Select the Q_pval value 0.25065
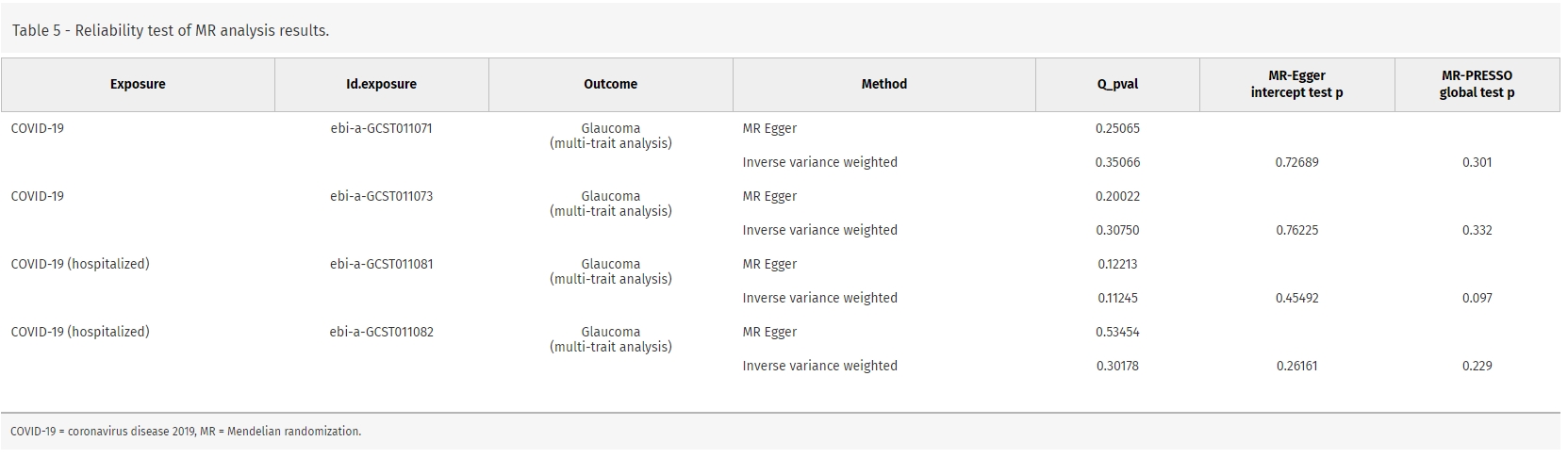The width and height of the screenshot is (1568, 458). tap(1117, 128)
